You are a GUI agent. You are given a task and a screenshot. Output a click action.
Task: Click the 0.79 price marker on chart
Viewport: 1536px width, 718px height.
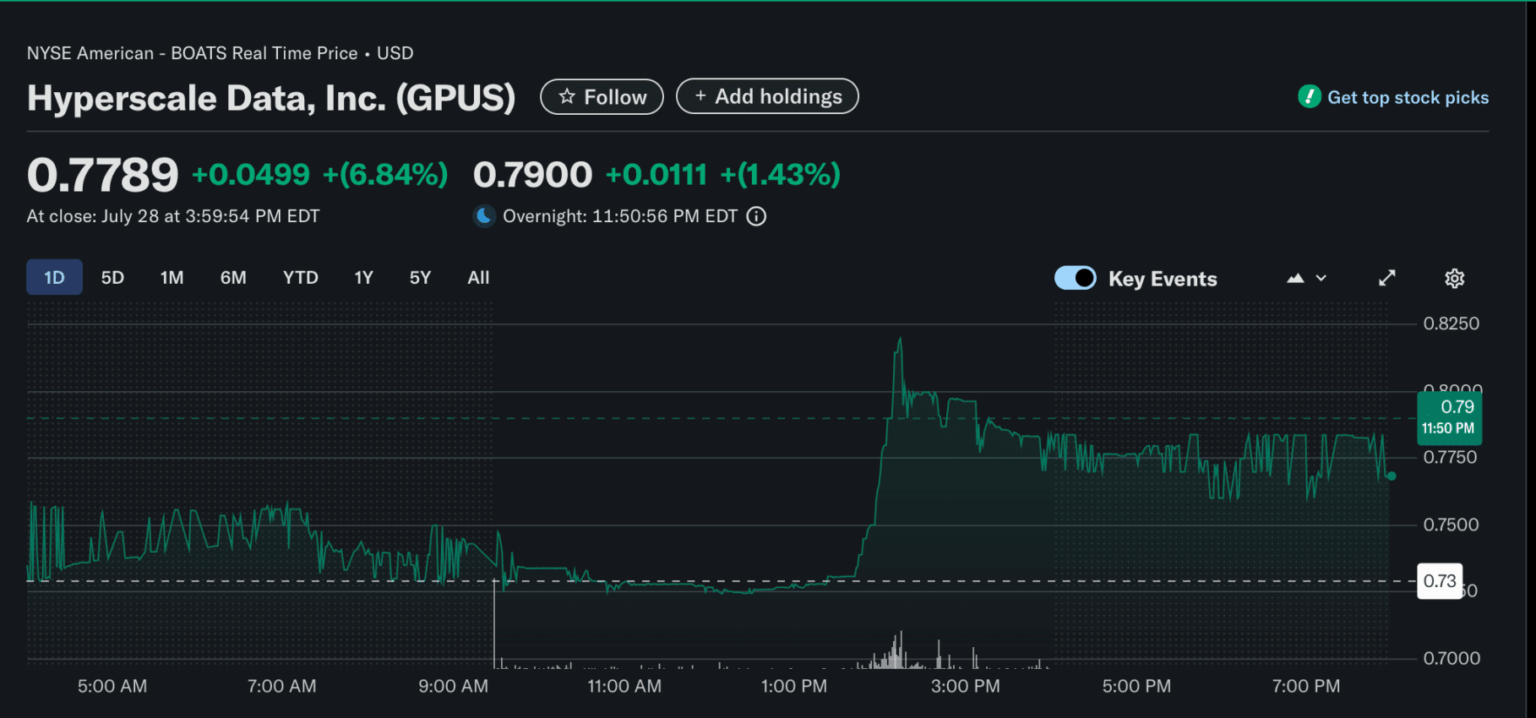coord(1449,417)
